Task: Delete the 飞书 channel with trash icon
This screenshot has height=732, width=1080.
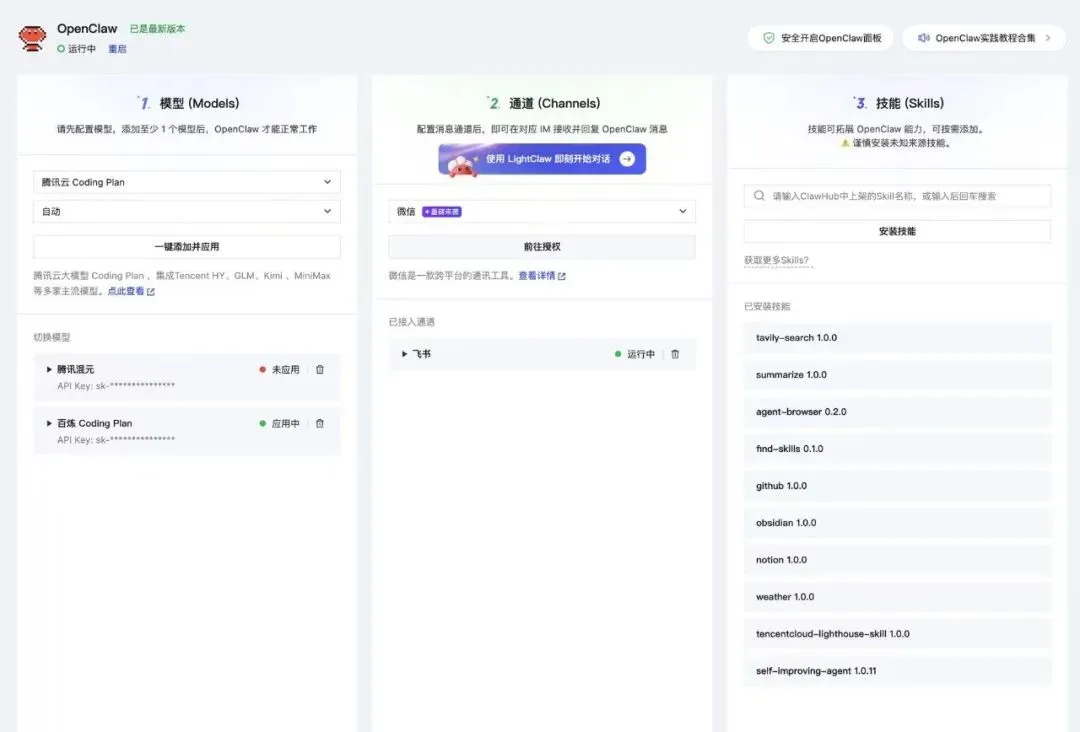Action: [x=675, y=354]
